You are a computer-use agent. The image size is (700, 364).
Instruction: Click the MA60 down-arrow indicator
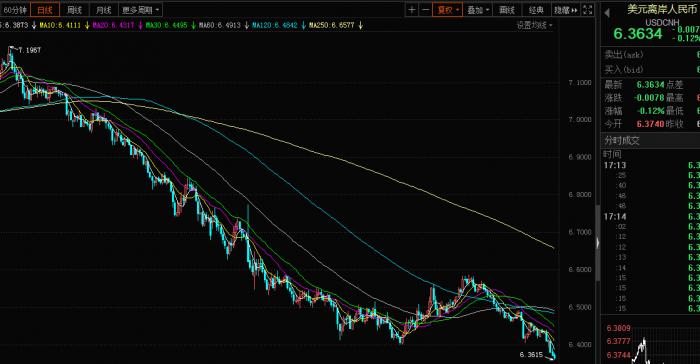coord(246,25)
